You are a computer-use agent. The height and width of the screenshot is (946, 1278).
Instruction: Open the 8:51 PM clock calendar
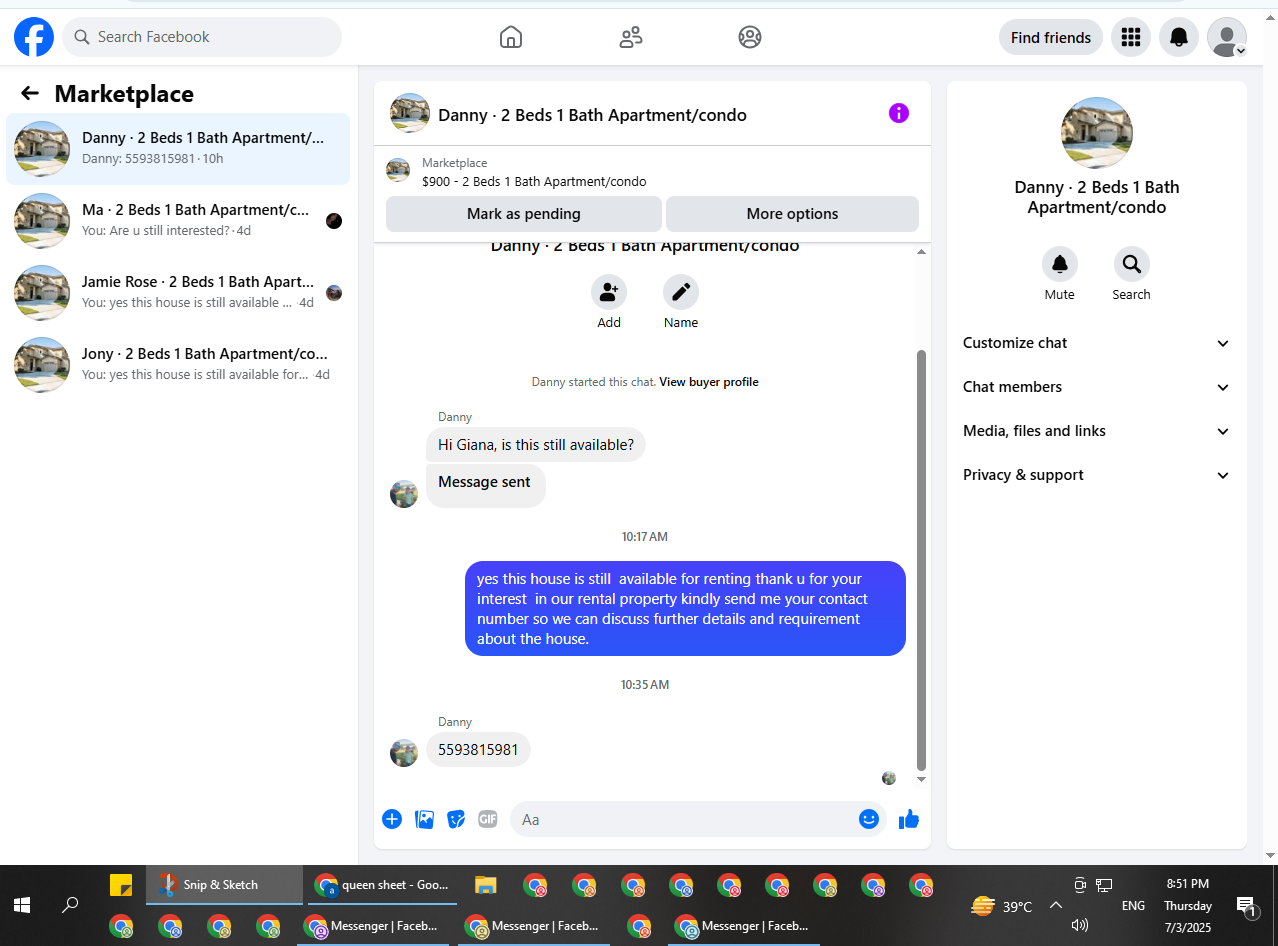[1188, 906]
